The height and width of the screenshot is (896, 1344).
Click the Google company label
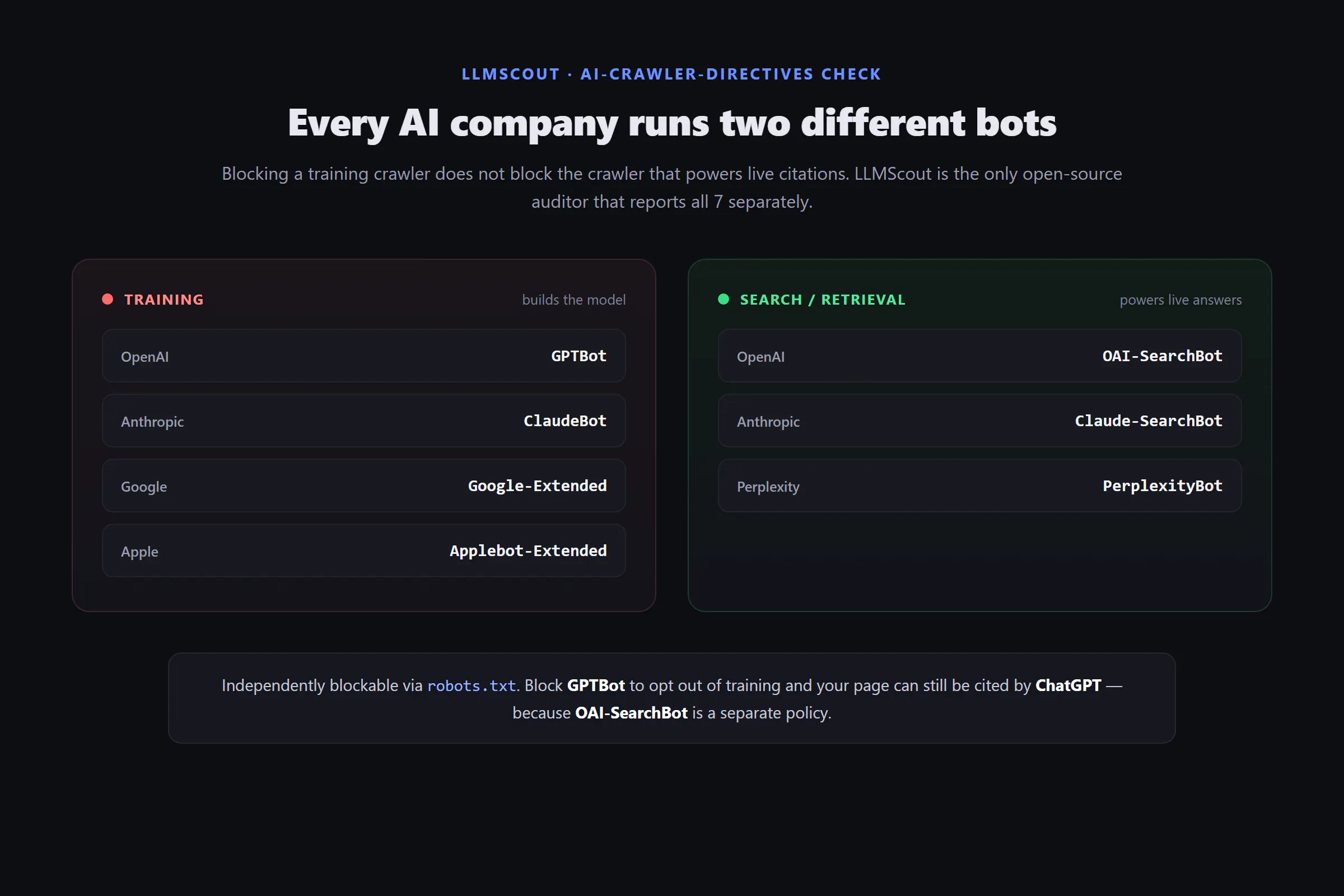coord(144,487)
